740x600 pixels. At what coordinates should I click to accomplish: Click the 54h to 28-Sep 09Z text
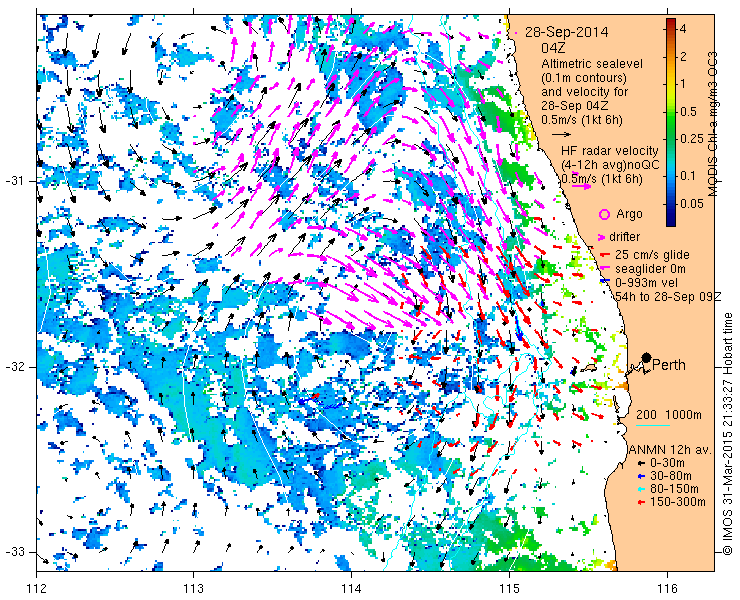669,296
